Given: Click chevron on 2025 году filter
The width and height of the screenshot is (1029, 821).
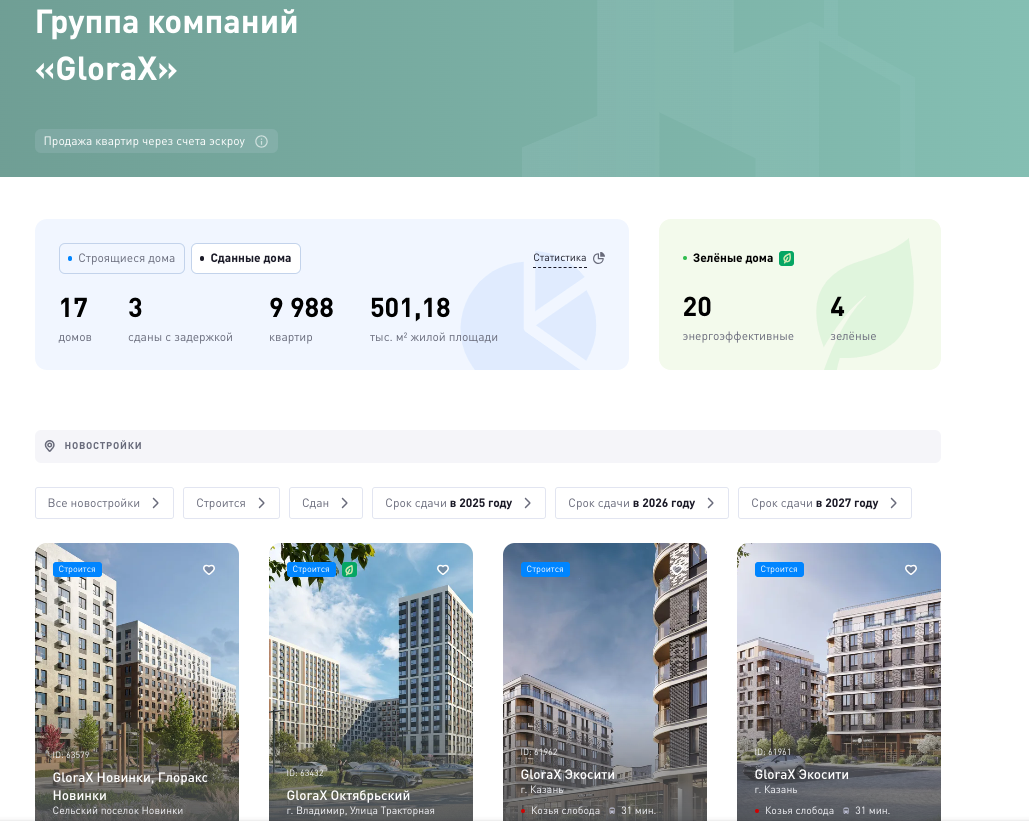Looking at the screenshot, I should (x=528, y=503).
